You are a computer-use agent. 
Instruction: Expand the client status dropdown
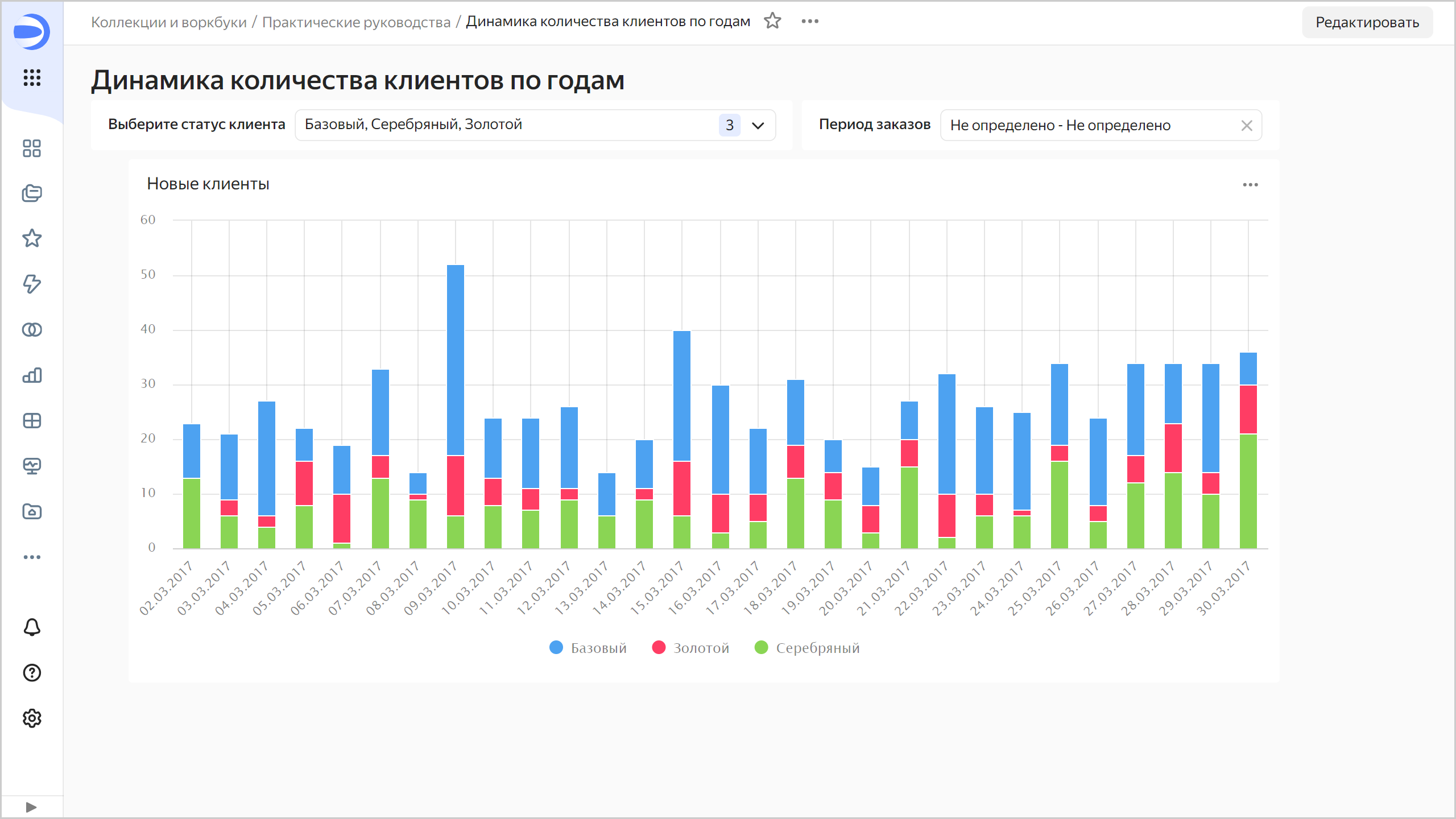tap(758, 125)
